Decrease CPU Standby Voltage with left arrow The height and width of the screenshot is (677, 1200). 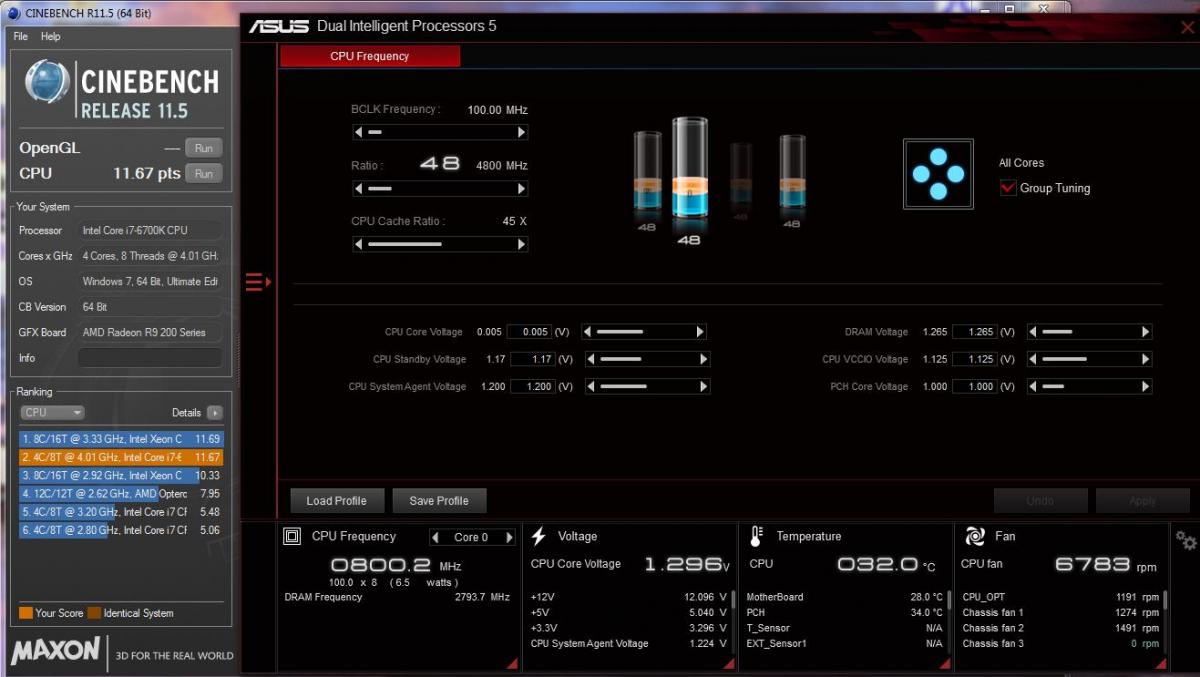(x=592, y=359)
